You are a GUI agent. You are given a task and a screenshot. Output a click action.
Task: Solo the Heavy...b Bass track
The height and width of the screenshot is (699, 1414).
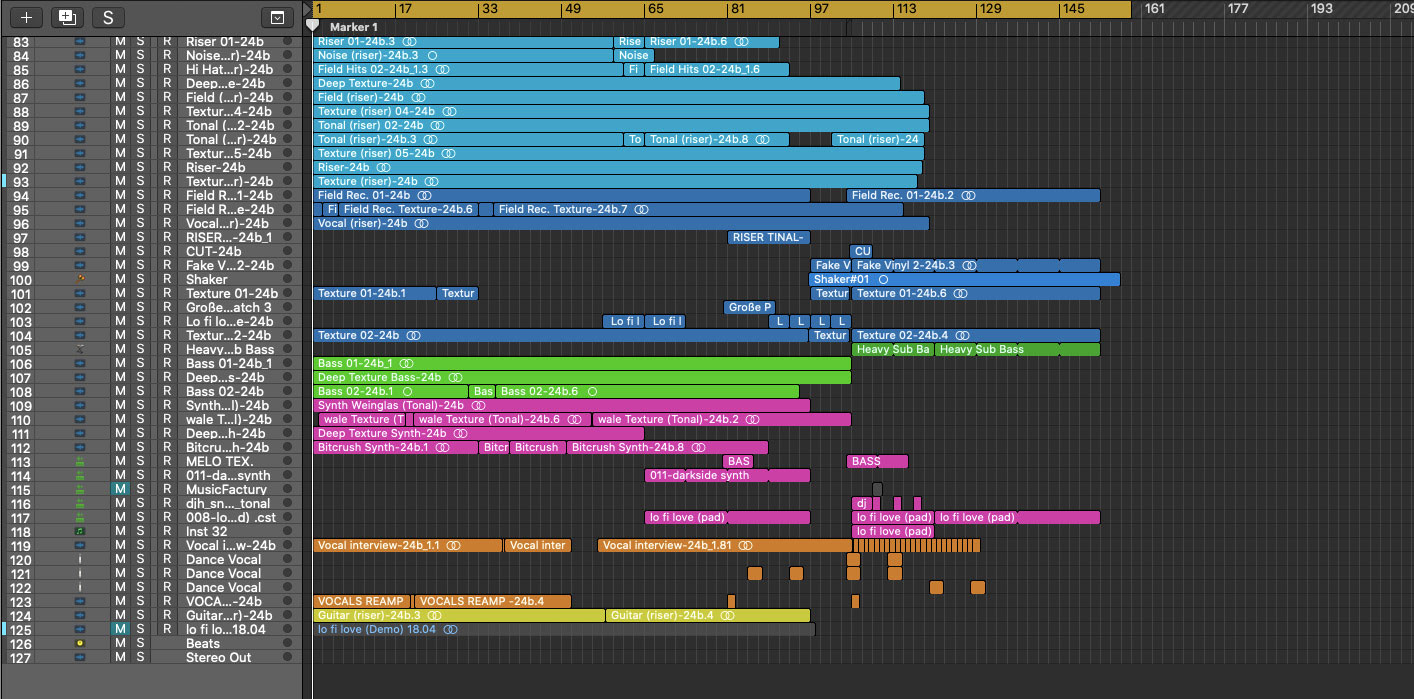click(x=141, y=349)
